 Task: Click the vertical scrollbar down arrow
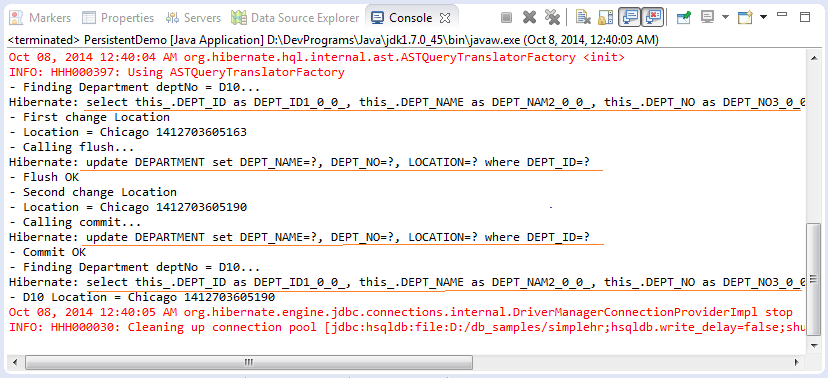815,345
